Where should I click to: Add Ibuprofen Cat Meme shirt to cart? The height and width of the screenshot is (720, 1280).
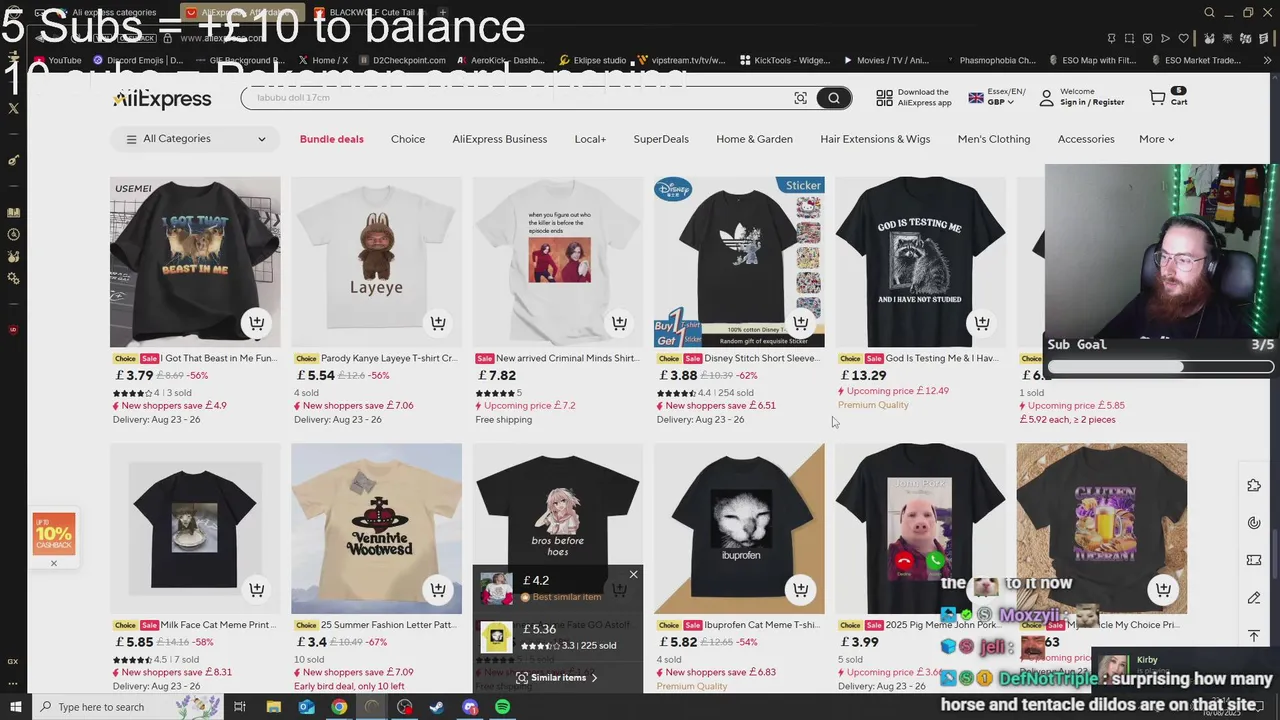(x=800, y=590)
